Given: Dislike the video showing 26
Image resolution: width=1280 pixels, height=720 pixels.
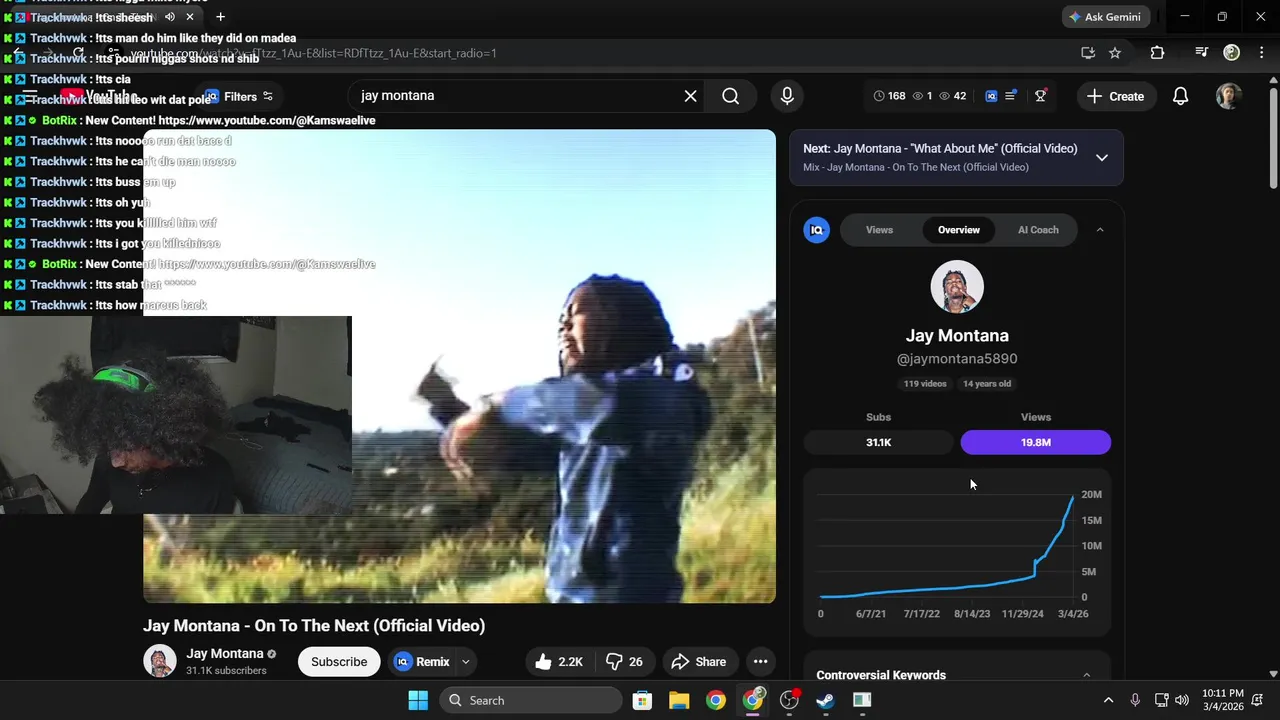Looking at the screenshot, I should click(x=625, y=662).
